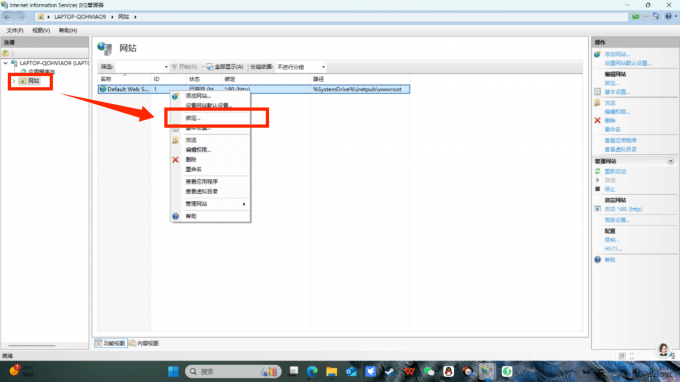The width and height of the screenshot is (680, 382).
Task: Collapse the LAPTOP-QOHVIAO9 server tree node
Action: [x=6, y=63]
